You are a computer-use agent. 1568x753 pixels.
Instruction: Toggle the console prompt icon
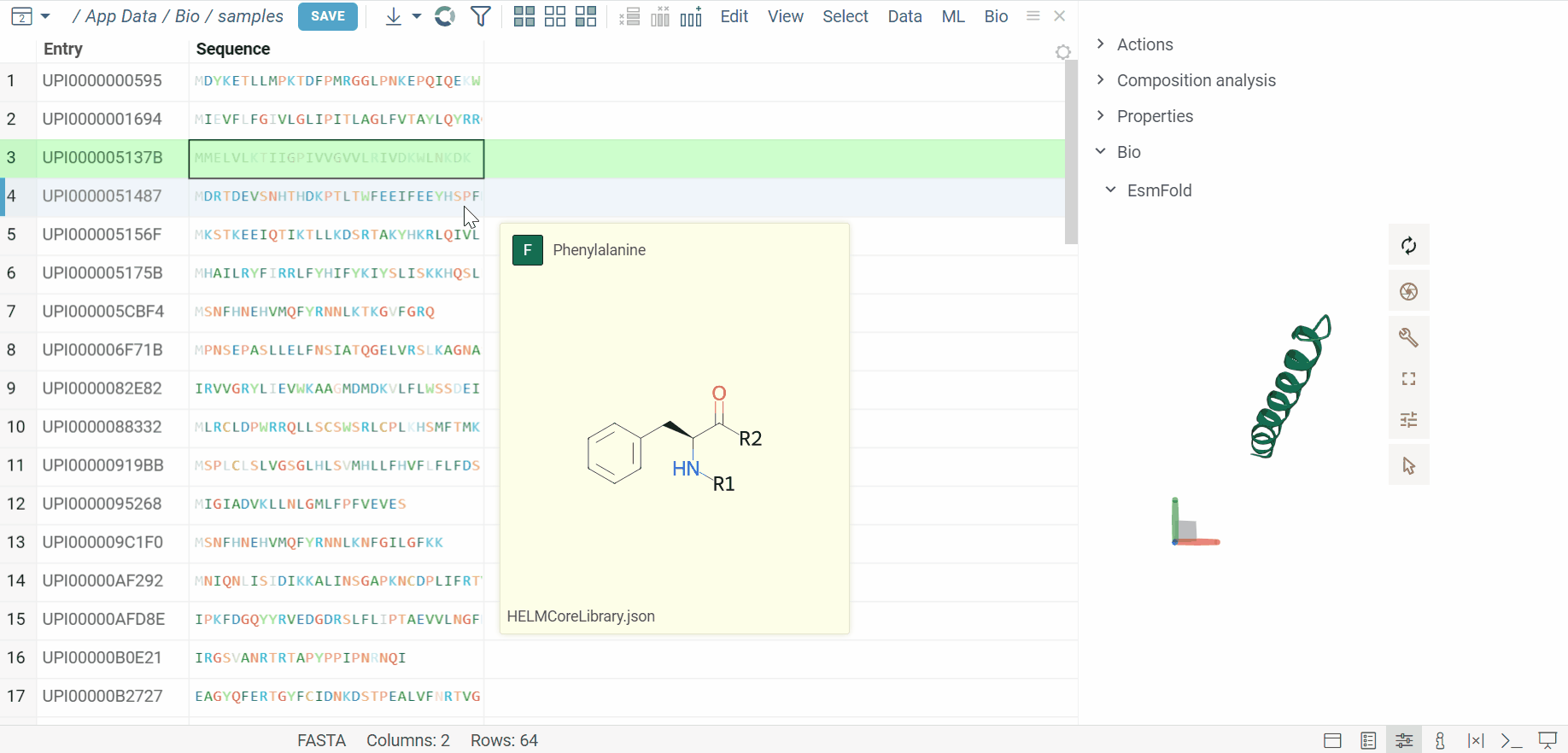coord(1512,740)
